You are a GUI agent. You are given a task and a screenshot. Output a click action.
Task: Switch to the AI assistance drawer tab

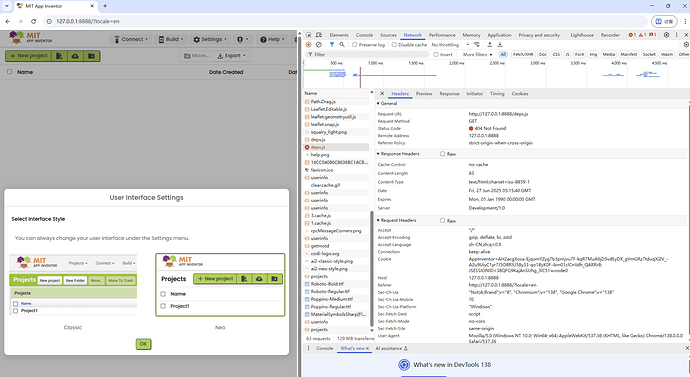point(391,348)
